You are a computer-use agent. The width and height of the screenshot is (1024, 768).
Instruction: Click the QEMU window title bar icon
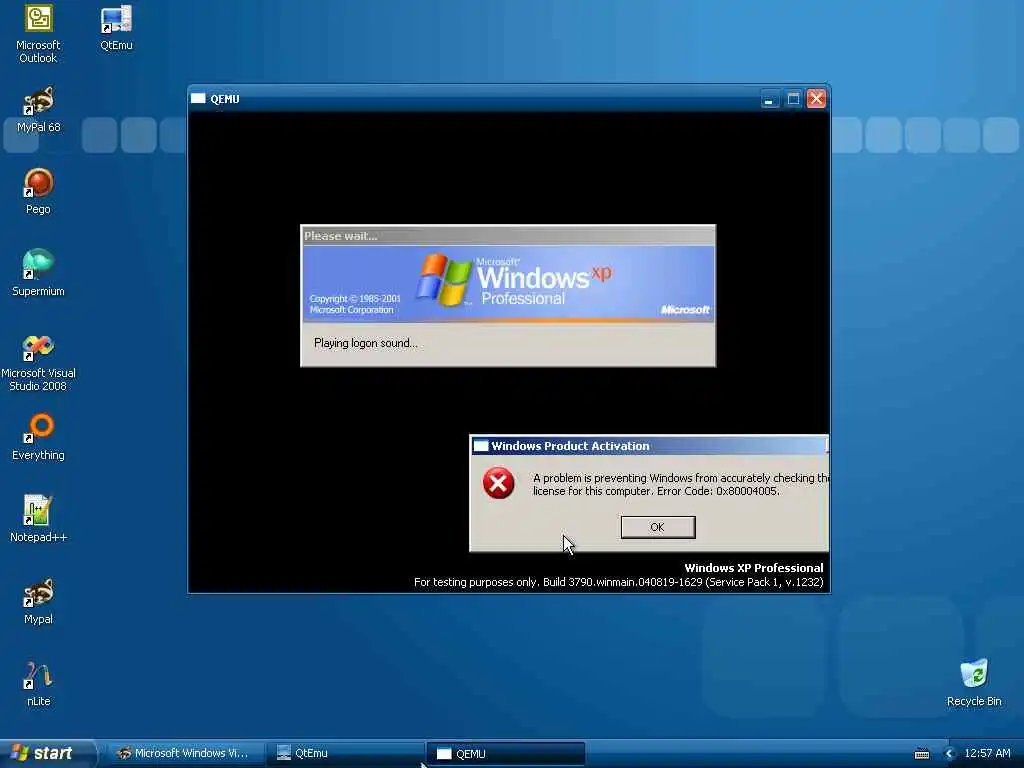coord(198,99)
